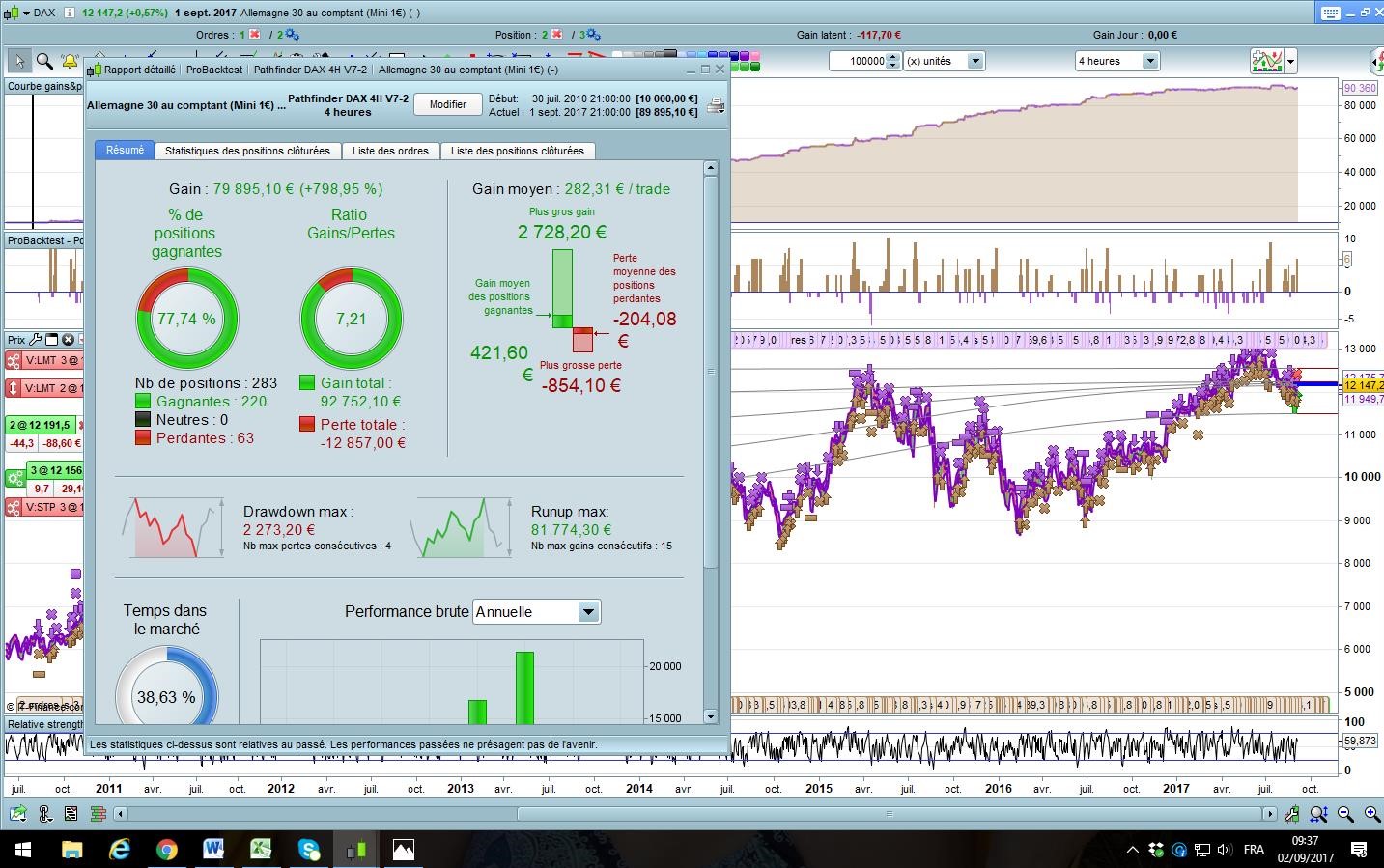The width and height of the screenshot is (1384, 868).
Task: Click gears icon on V:STP 3 order
Action: 14,507
